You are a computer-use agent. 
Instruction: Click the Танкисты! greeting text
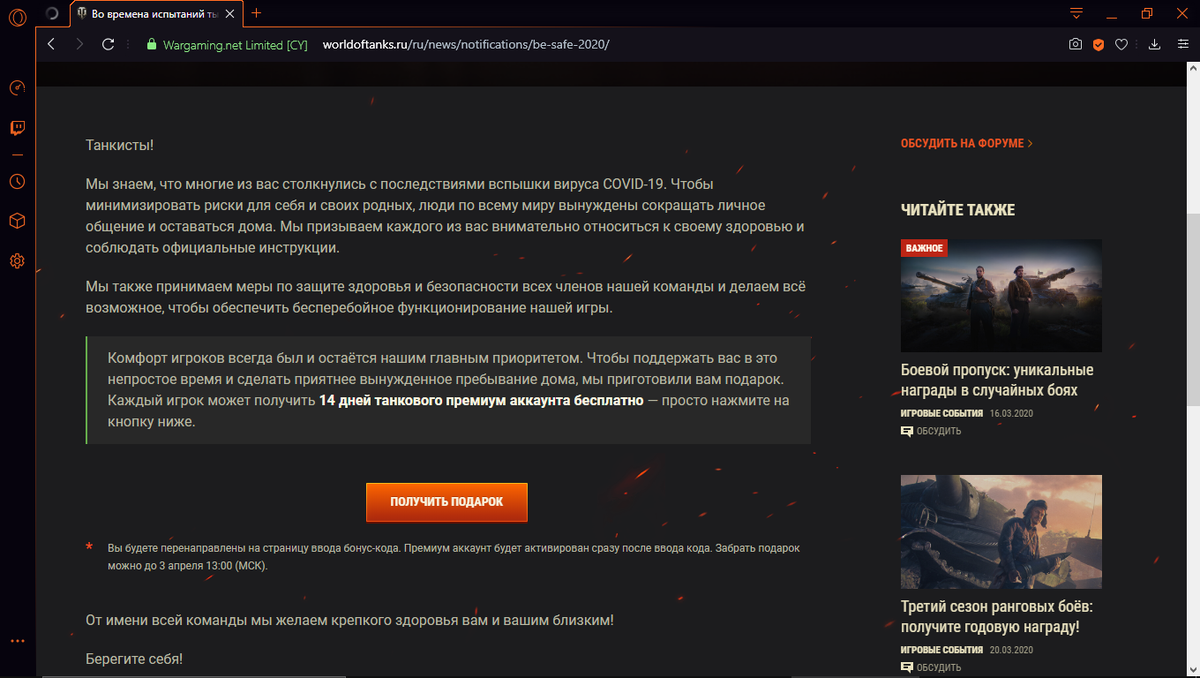pyautogui.click(x=120, y=145)
